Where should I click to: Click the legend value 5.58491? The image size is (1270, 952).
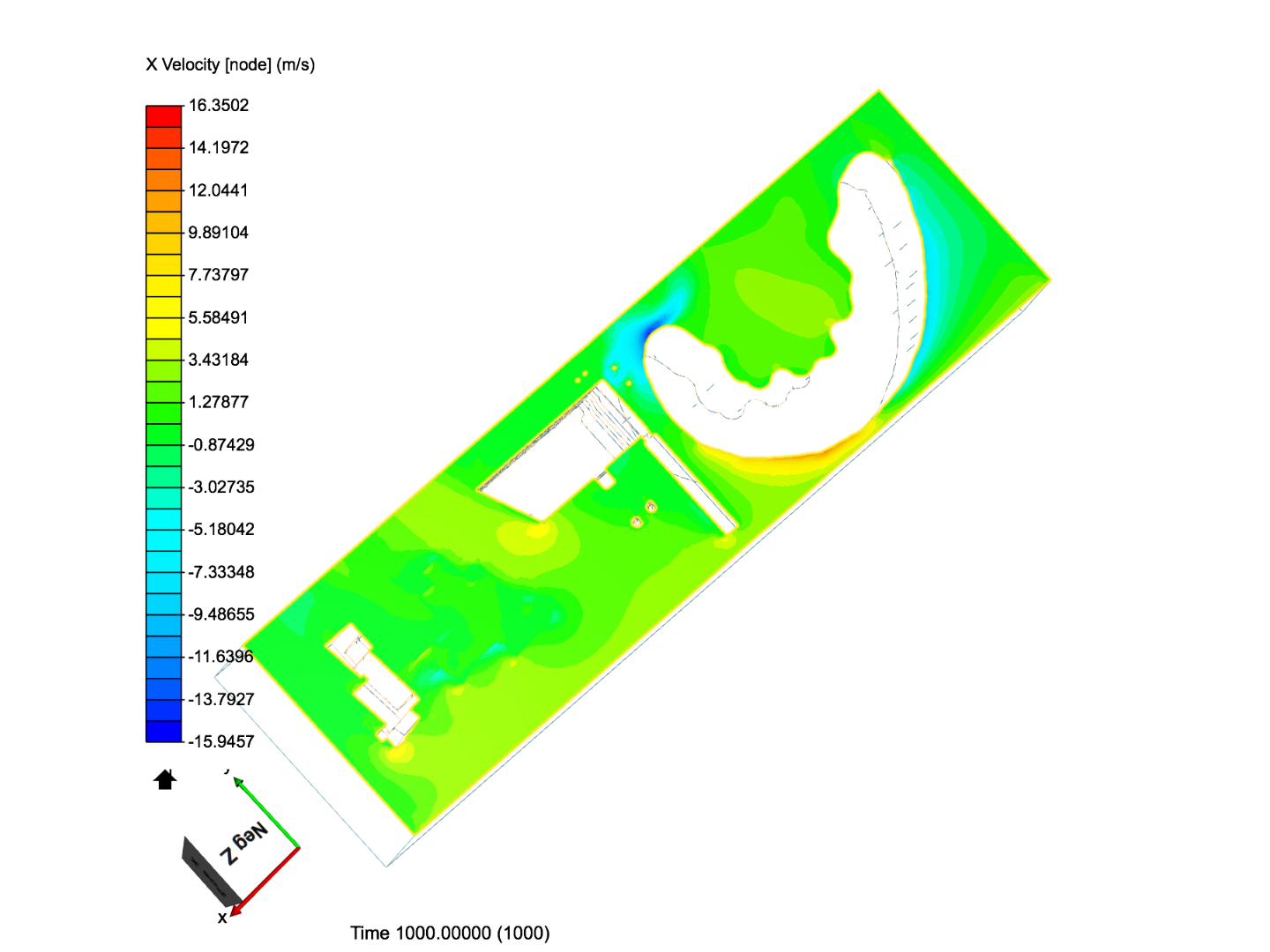(x=219, y=317)
